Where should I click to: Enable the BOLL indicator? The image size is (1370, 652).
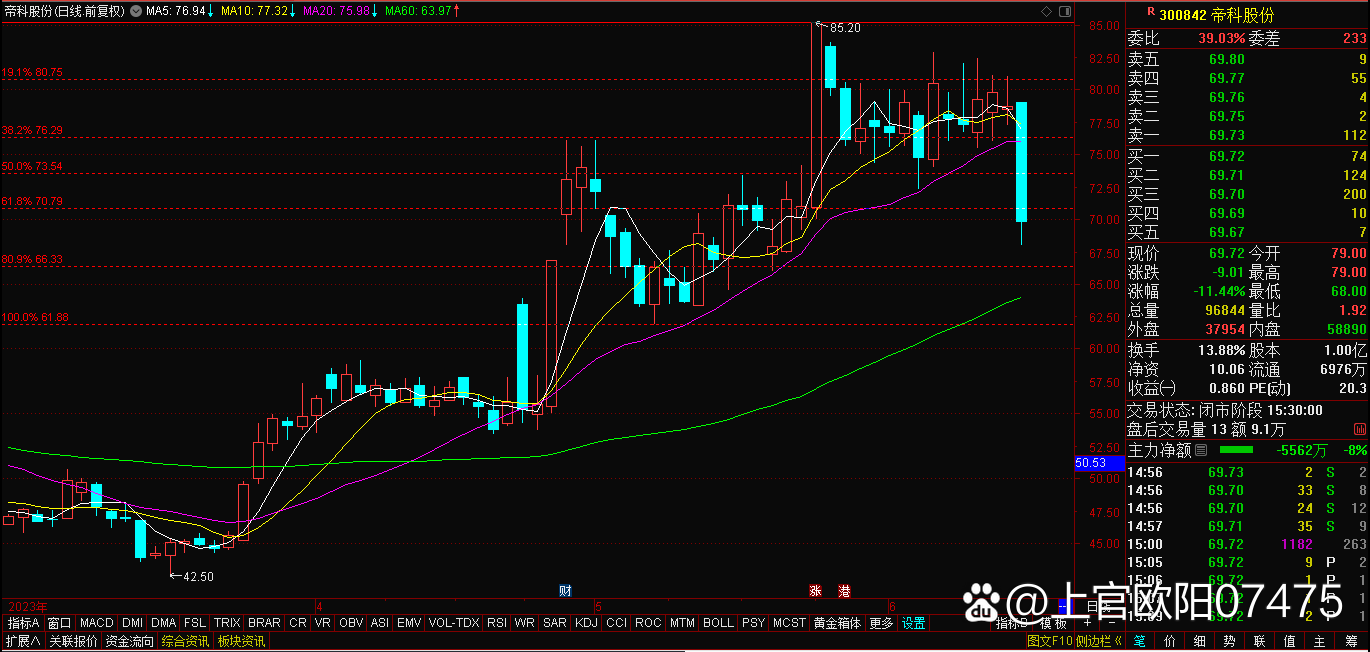(718, 623)
